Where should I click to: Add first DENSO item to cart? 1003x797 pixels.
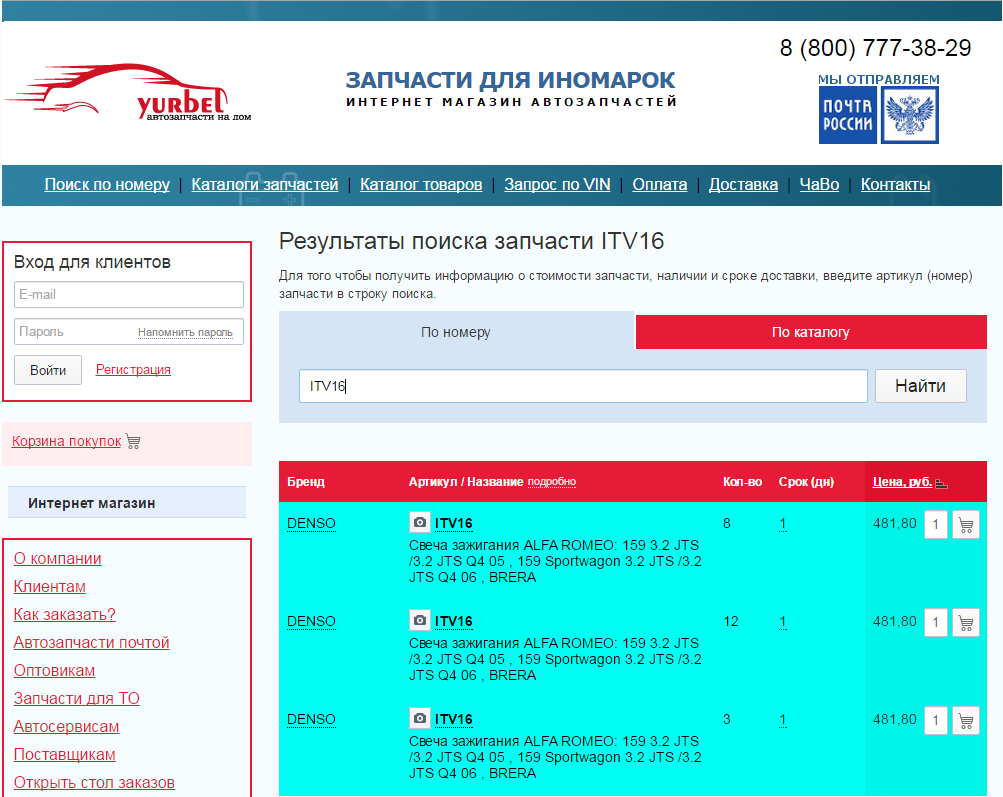point(965,524)
